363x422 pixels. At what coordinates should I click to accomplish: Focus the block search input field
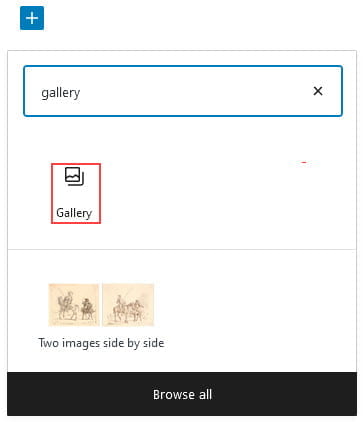(183, 91)
